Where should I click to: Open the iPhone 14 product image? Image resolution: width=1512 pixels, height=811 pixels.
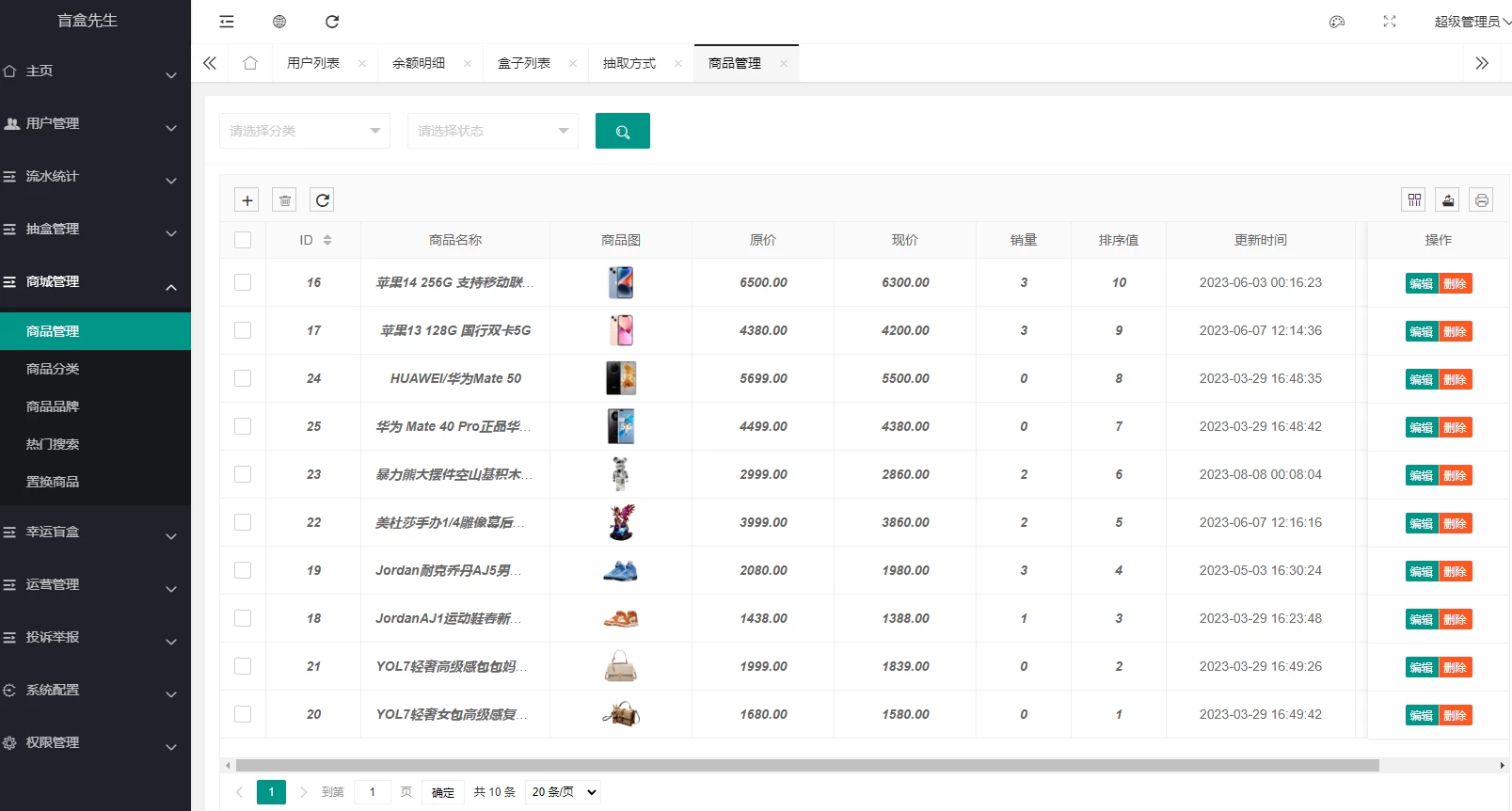(621, 282)
